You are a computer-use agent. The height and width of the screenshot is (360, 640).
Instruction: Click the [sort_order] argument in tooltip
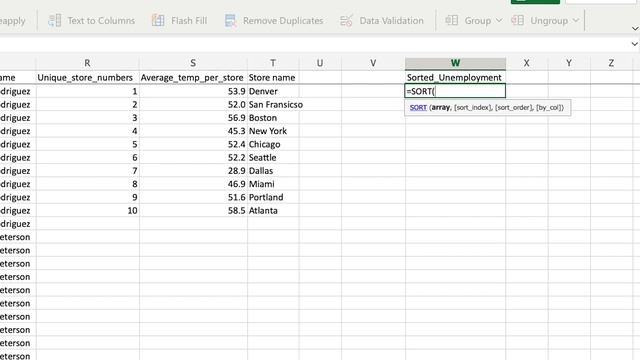click(x=514, y=107)
